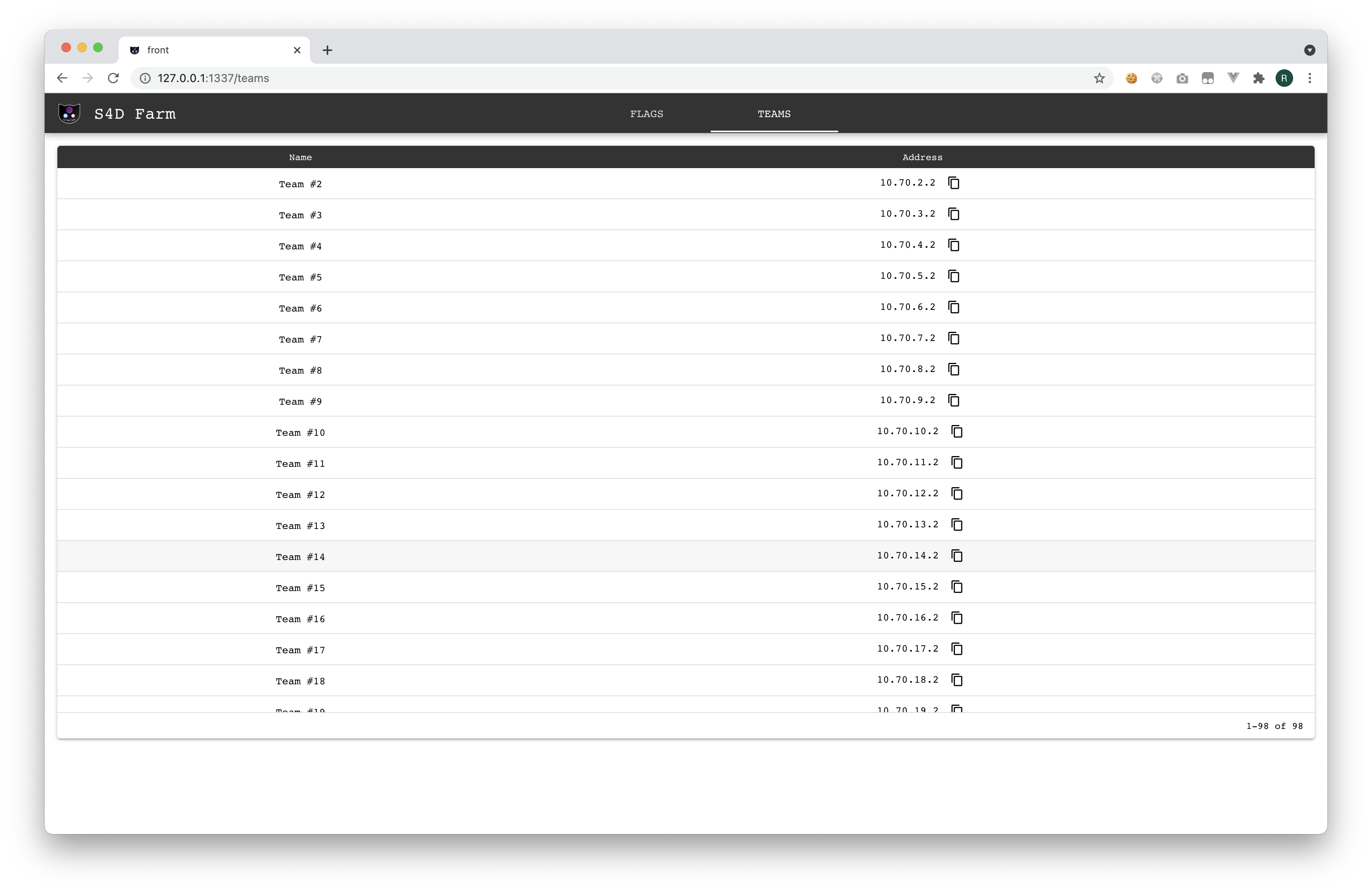Copy Team #5's address
Viewport: 1372px width, 893px height.
point(953,276)
